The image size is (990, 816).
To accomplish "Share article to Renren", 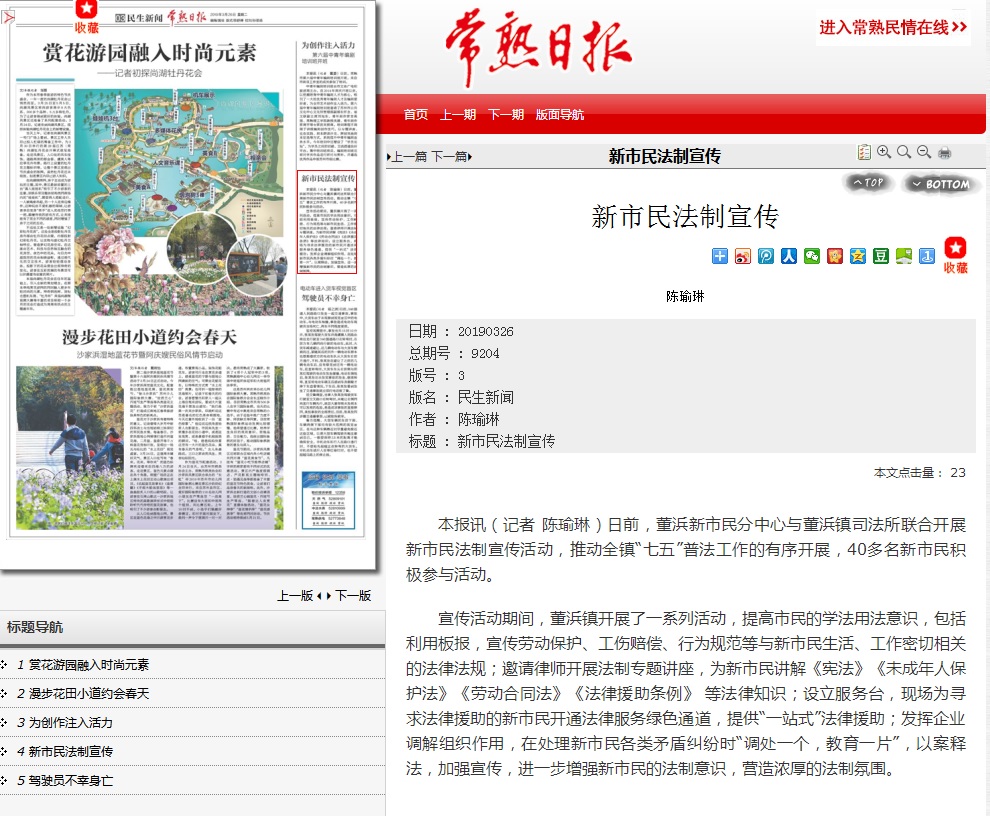I will 789,256.
